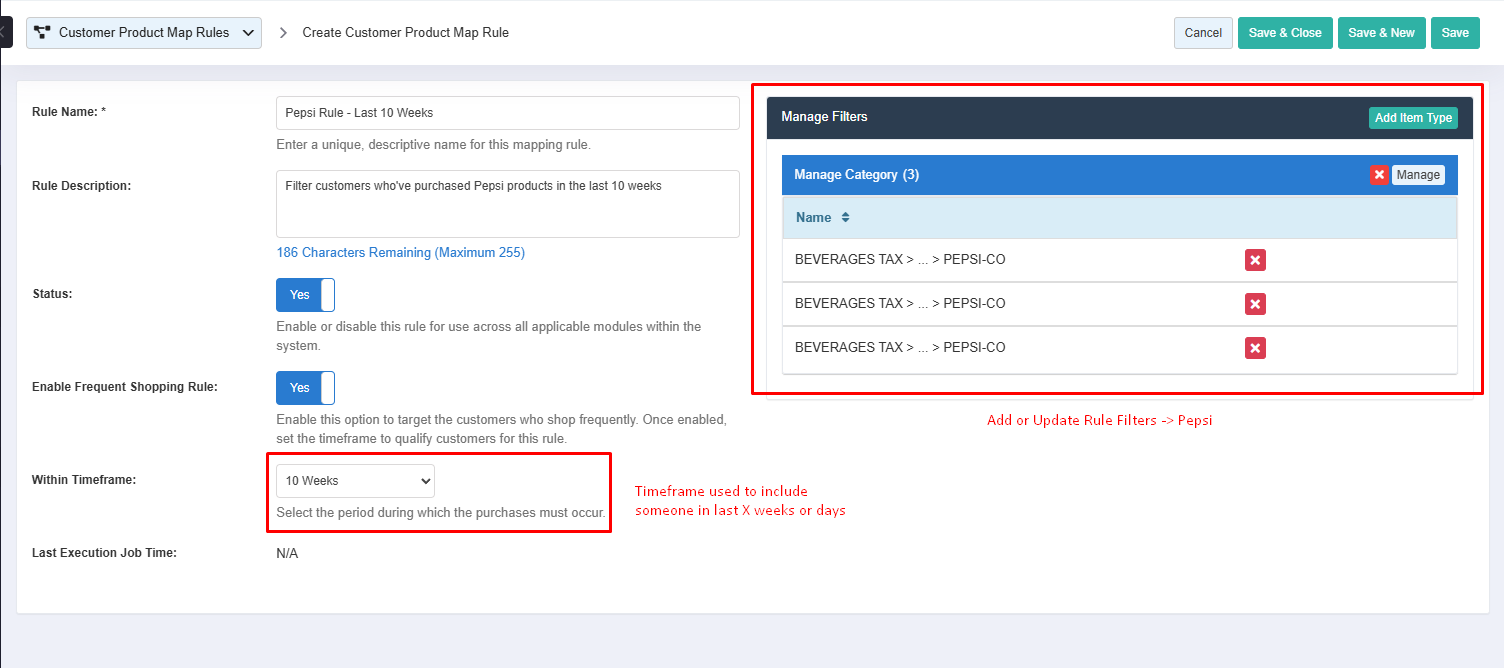Viewport: 1504px width, 668px height.
Task: Select the Create Customer Product Map Rule breadcrumb
Action: [x=405, y=33]
